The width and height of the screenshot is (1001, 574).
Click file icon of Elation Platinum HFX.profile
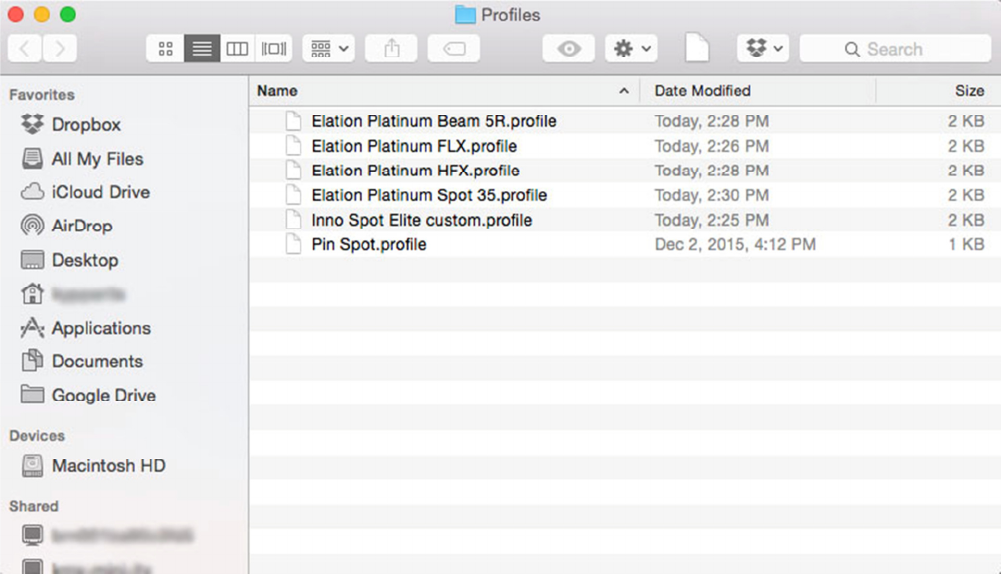point(293,170)
